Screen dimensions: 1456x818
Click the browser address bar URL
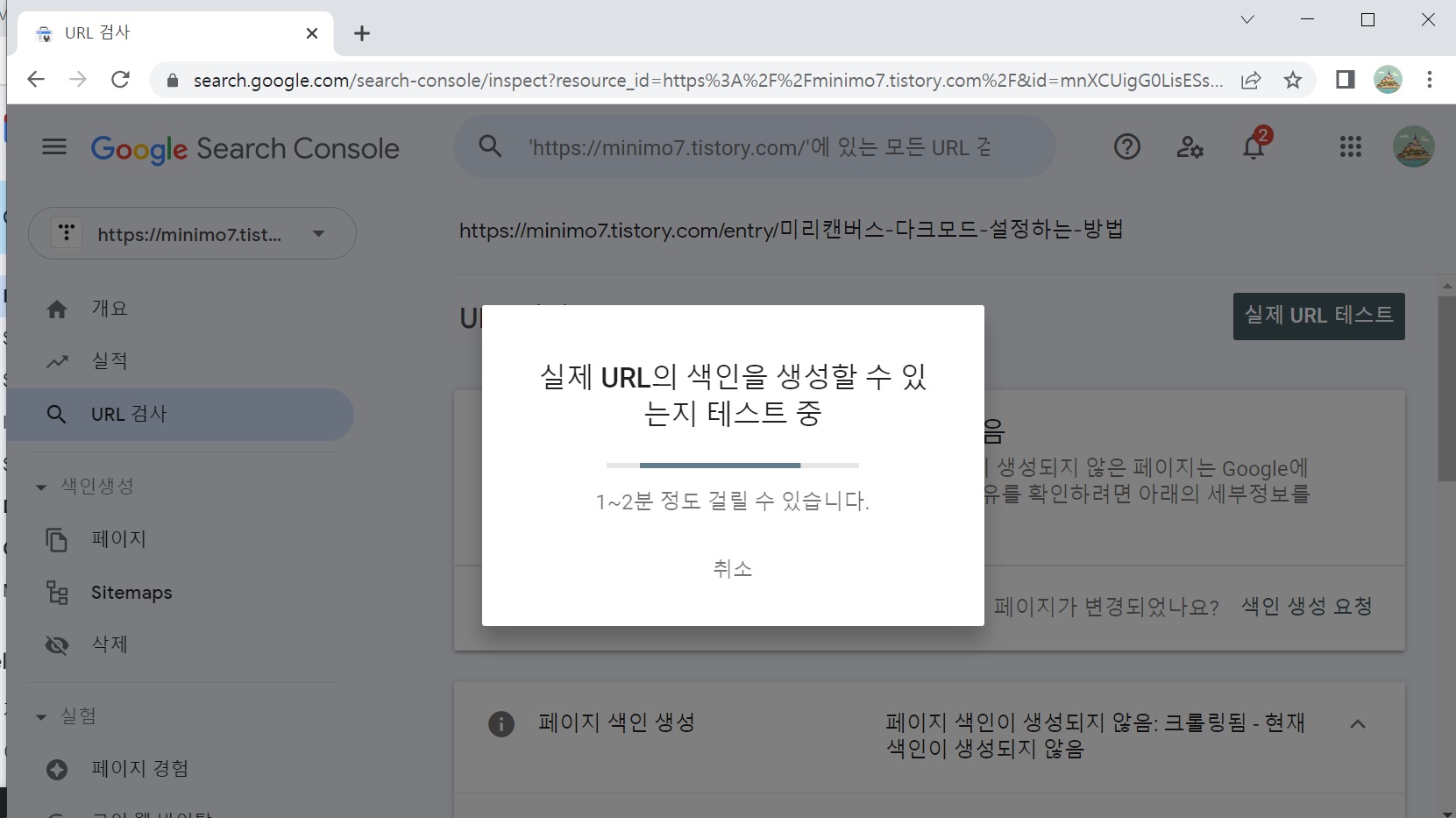coord(707,81)
